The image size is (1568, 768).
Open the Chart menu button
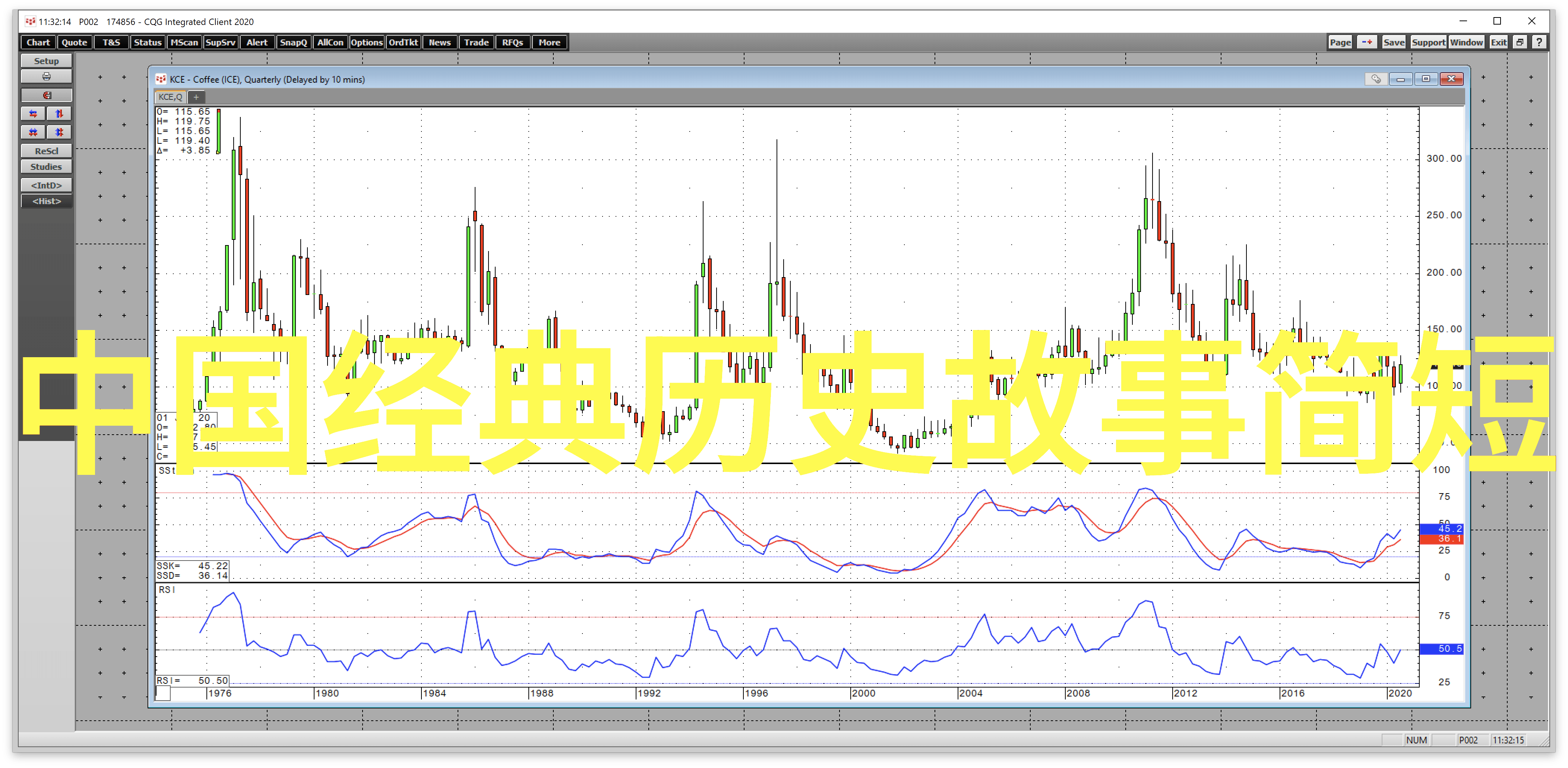[38, 42]
